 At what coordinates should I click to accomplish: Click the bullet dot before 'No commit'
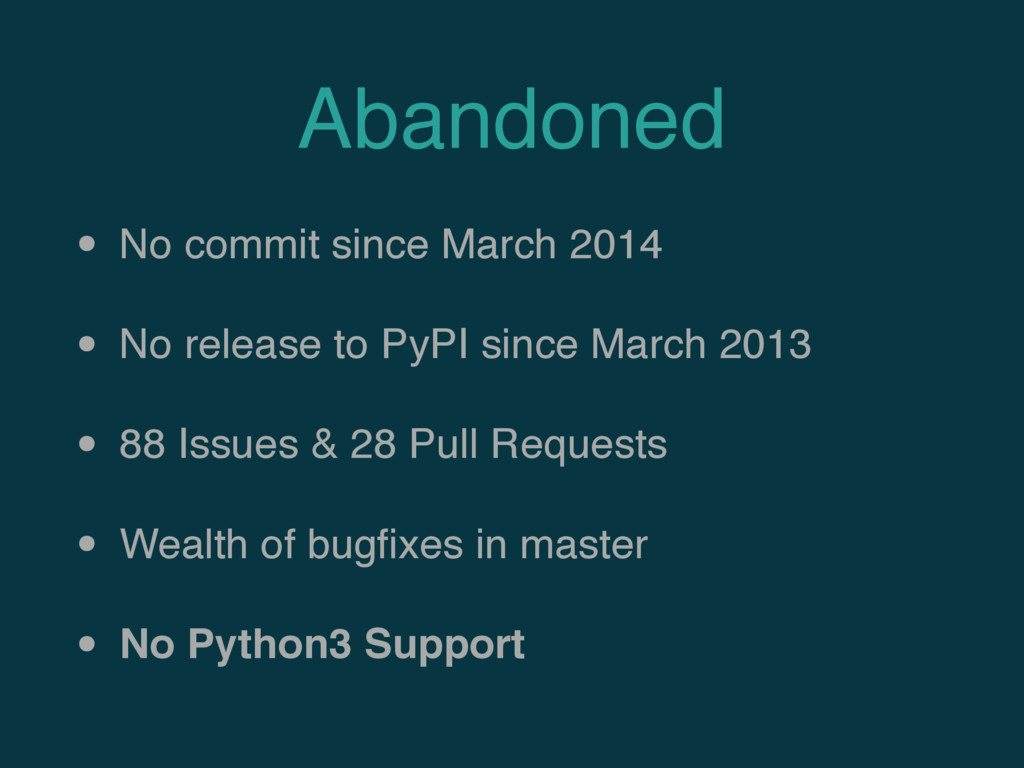87,244
